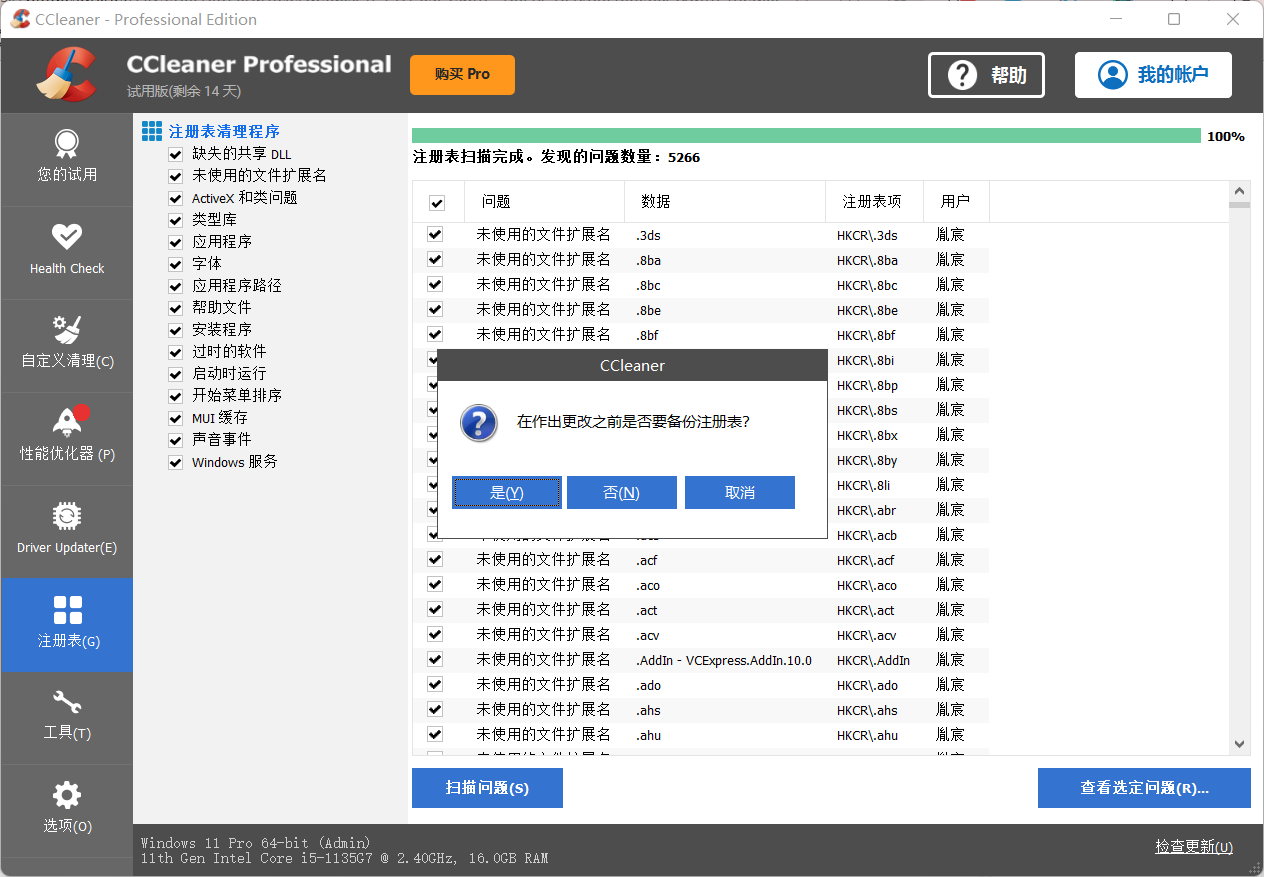Toggle 开始菜单排序 checkbox
Viewport: 1264px width, 877px height.
coord(175,397)
